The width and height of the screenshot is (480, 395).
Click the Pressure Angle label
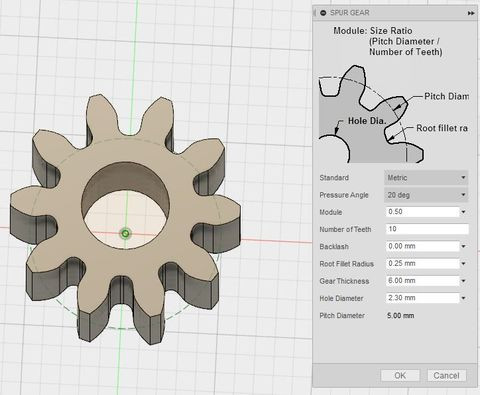(x=344, y=195)
